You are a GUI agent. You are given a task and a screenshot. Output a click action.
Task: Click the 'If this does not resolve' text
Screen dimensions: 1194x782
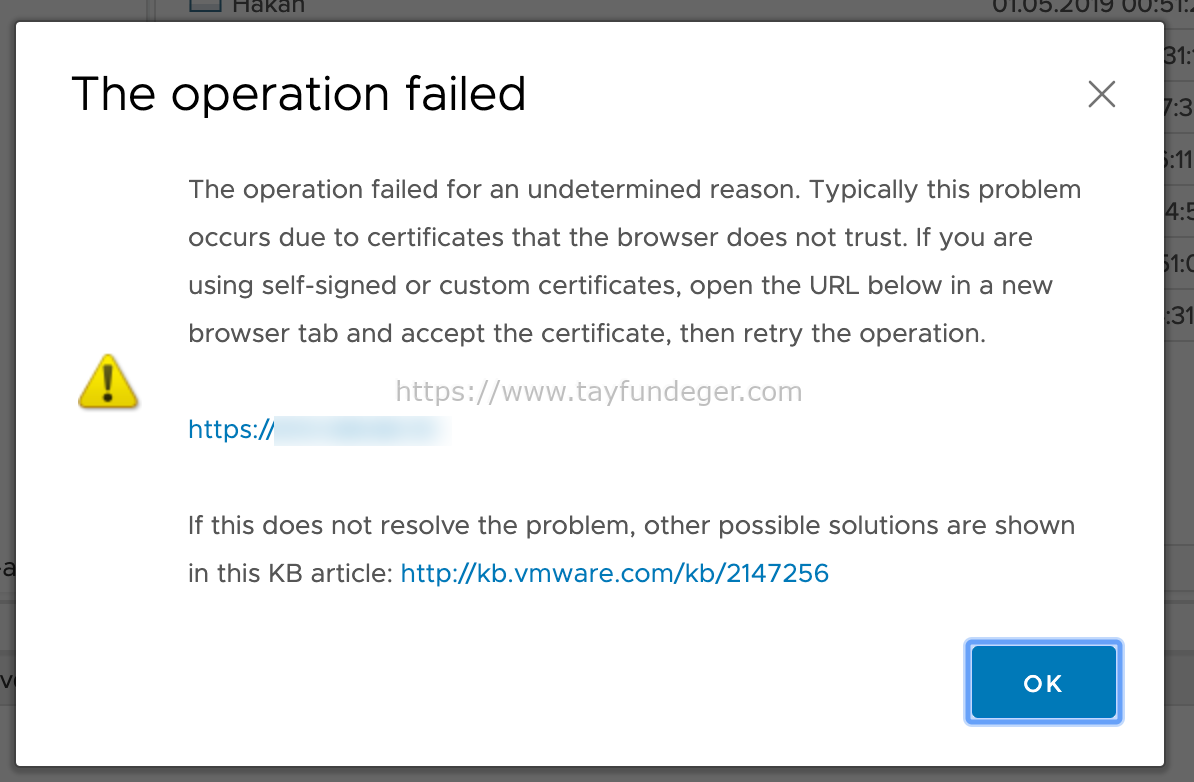pos(631,525)
